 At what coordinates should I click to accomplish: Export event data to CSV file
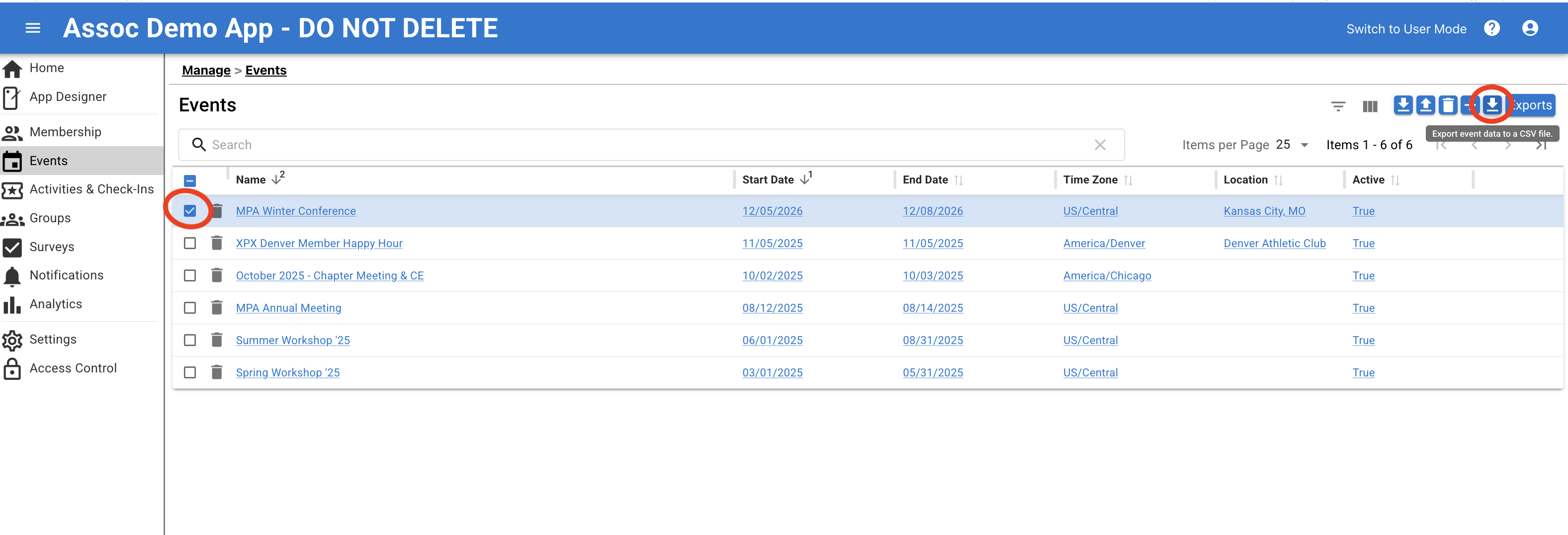pyautogui.click(x=1491, y=105)
